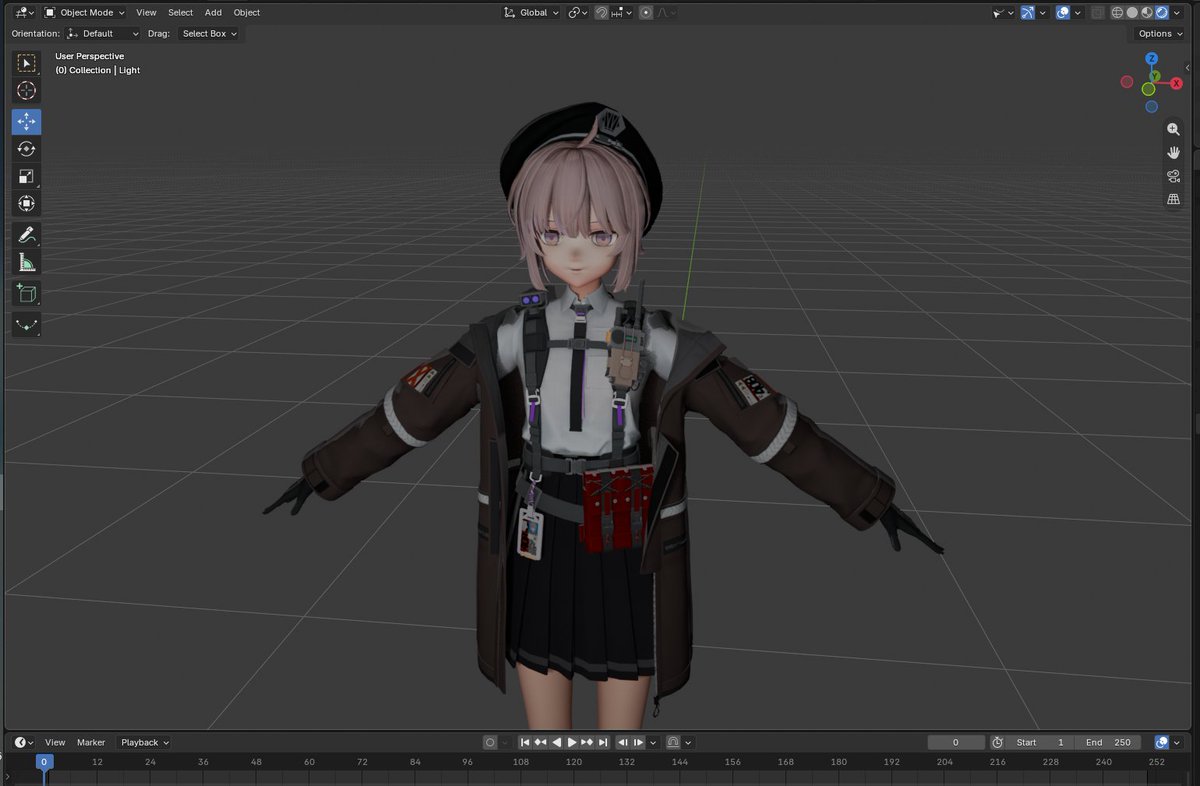Step forward one frame with the right arrow button
1200x786 pixels.
click(638, 742)
